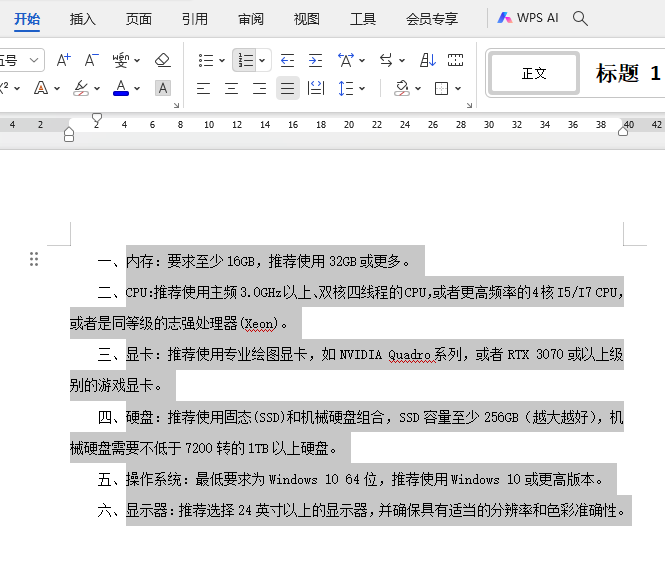
Task: Open the 引用 tab
Action: 195,19
